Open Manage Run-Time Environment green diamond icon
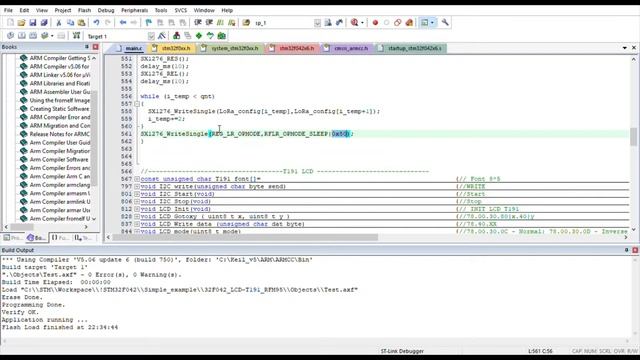This screenshot has width=640, height=360. tap(199, 36)
